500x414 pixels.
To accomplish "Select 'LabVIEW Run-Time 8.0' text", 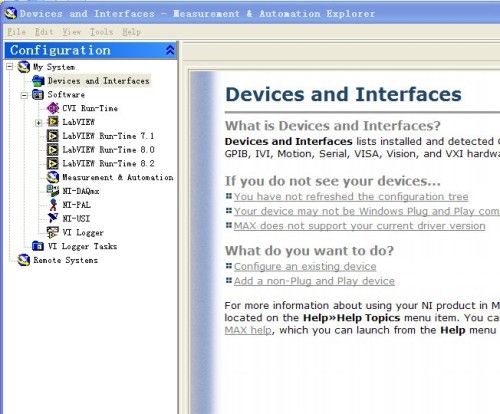I will coord(108,150).
